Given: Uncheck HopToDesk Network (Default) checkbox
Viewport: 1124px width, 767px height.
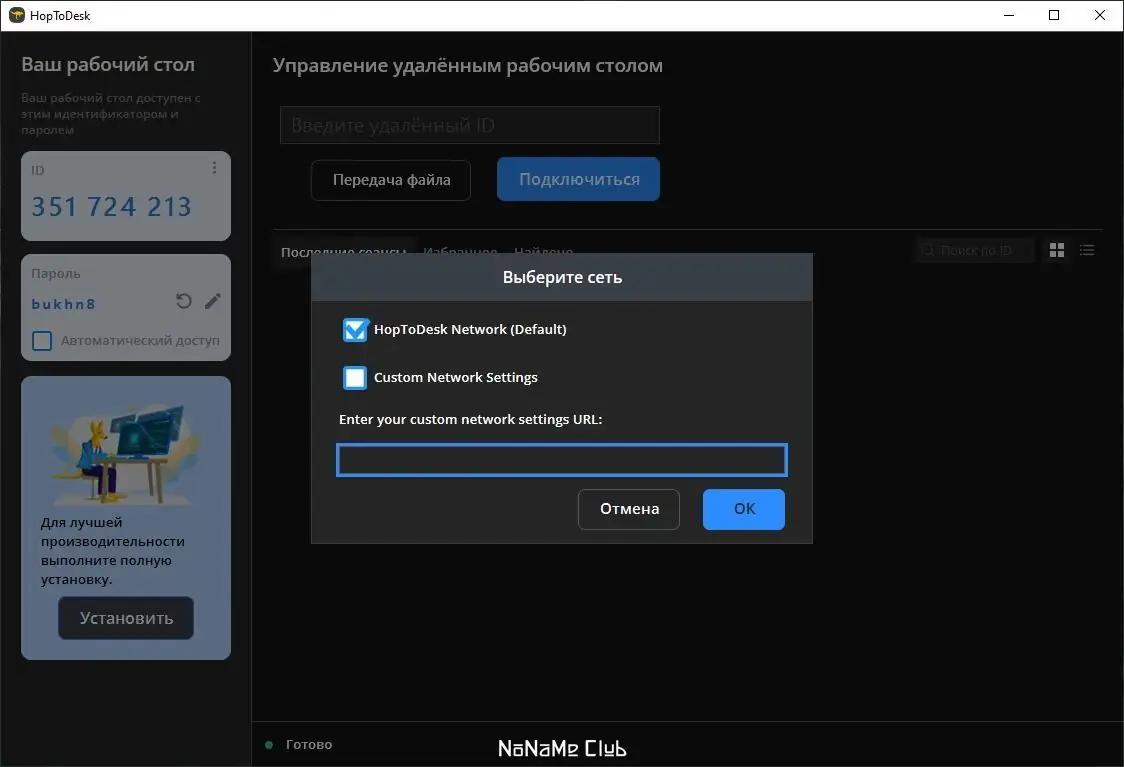Looking at the screenshot, I should (x=355, y=330).
